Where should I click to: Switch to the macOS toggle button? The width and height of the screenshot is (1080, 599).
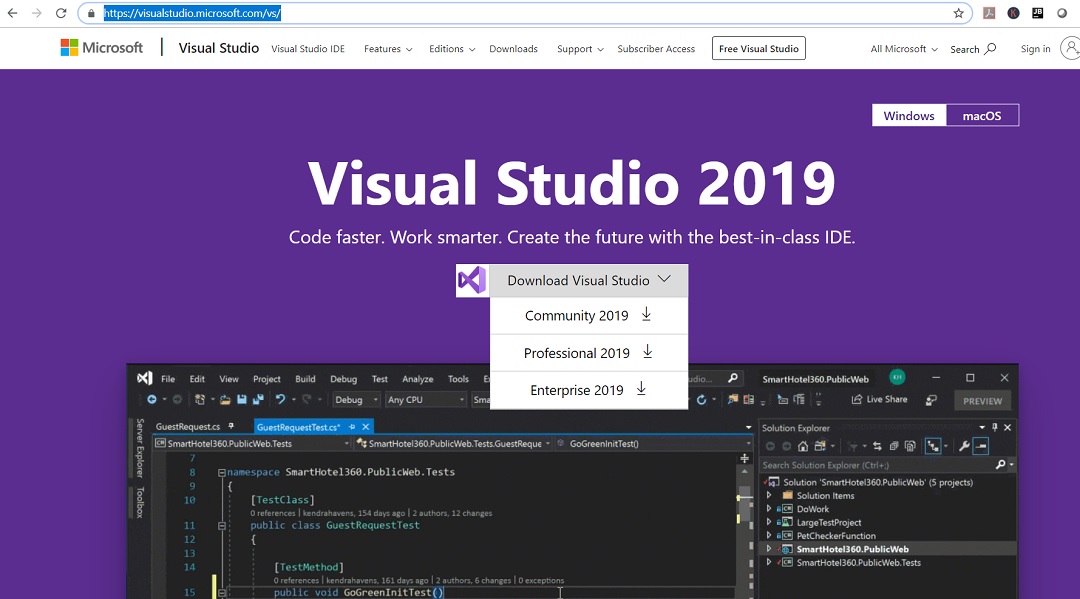(x=982, y=115)
